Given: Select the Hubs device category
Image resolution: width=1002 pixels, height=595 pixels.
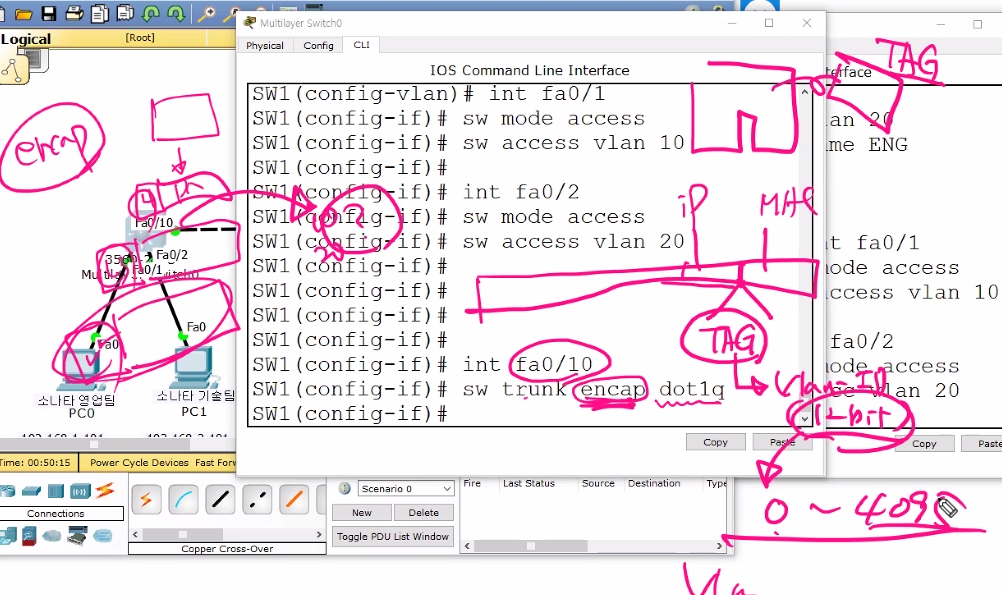Looking at the screenshot, I should click(x=56, y=491).
